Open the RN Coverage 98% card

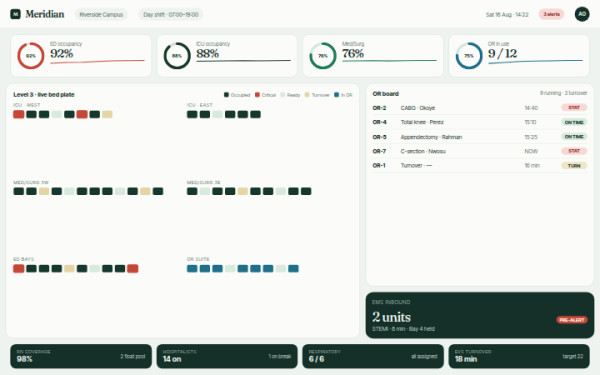pos(81,356)
